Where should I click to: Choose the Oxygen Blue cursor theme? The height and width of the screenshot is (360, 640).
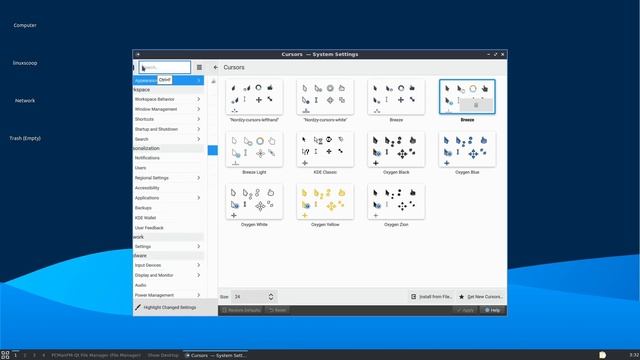[x=467, y=149]
